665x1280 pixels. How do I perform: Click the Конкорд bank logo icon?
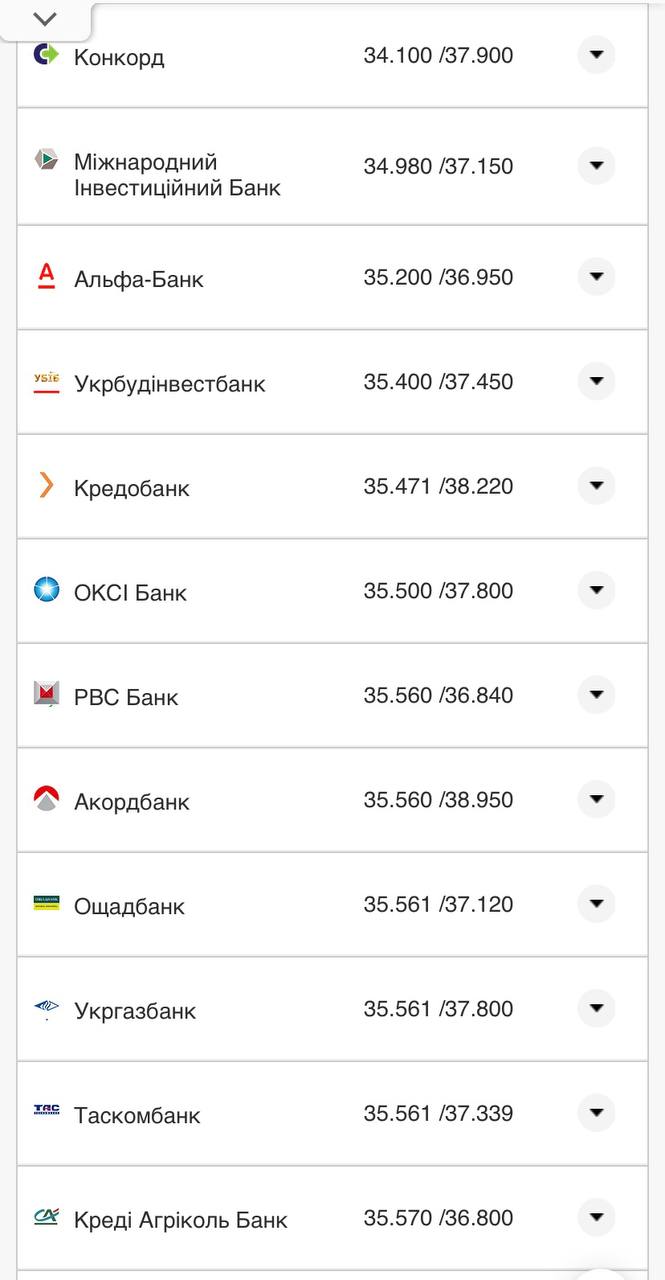[46, 55]
